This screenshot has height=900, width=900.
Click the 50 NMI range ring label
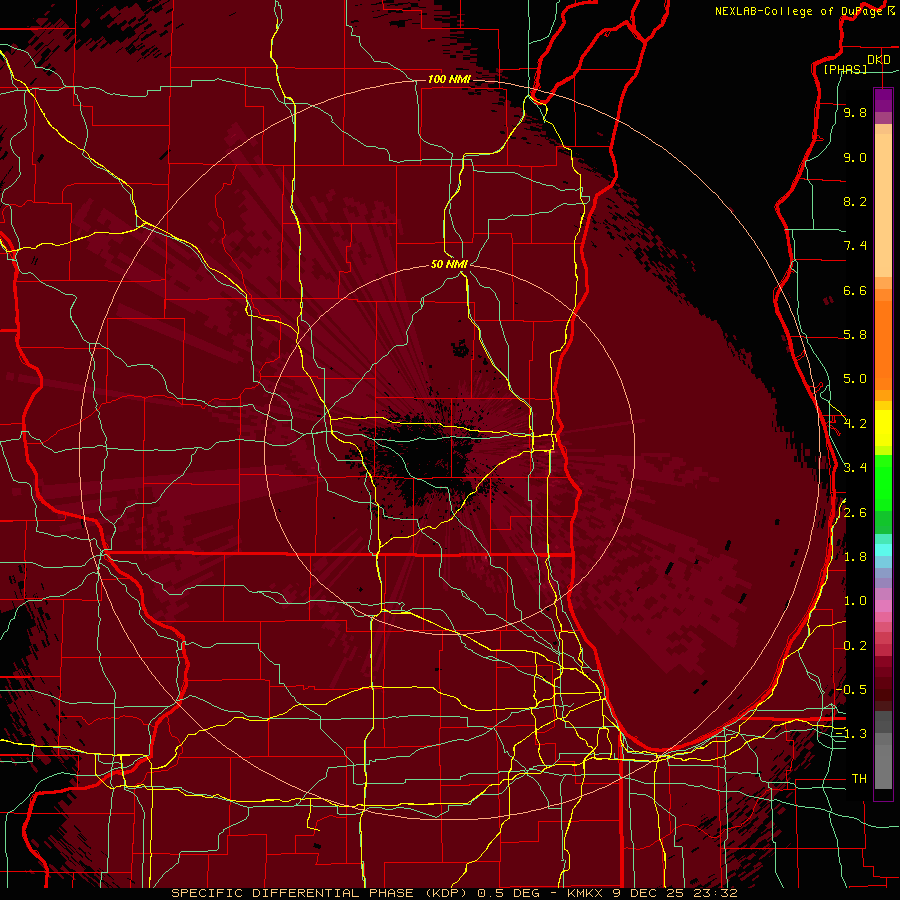pos(449,265)
